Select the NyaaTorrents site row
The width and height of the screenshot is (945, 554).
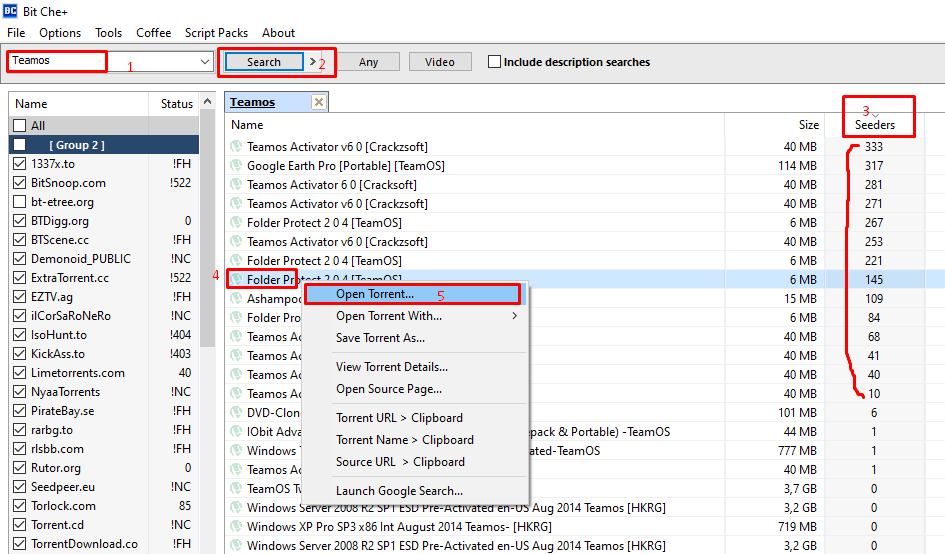pyautogui.click(x=104, y=391)
